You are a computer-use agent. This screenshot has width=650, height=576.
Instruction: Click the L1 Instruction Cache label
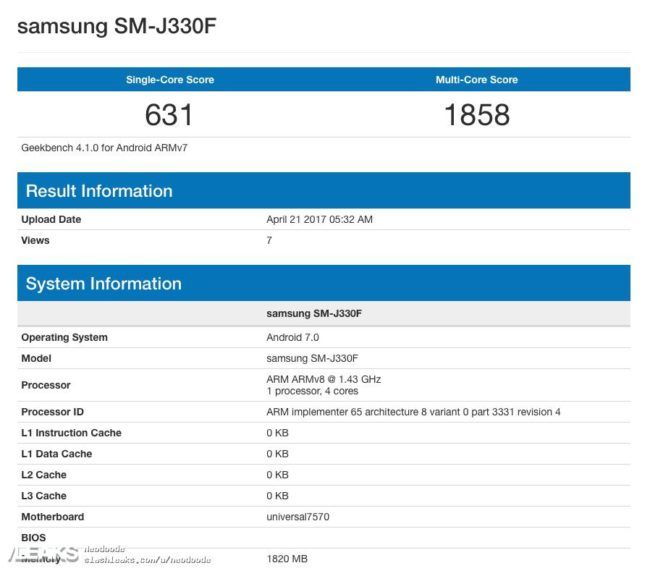point(71,433)
